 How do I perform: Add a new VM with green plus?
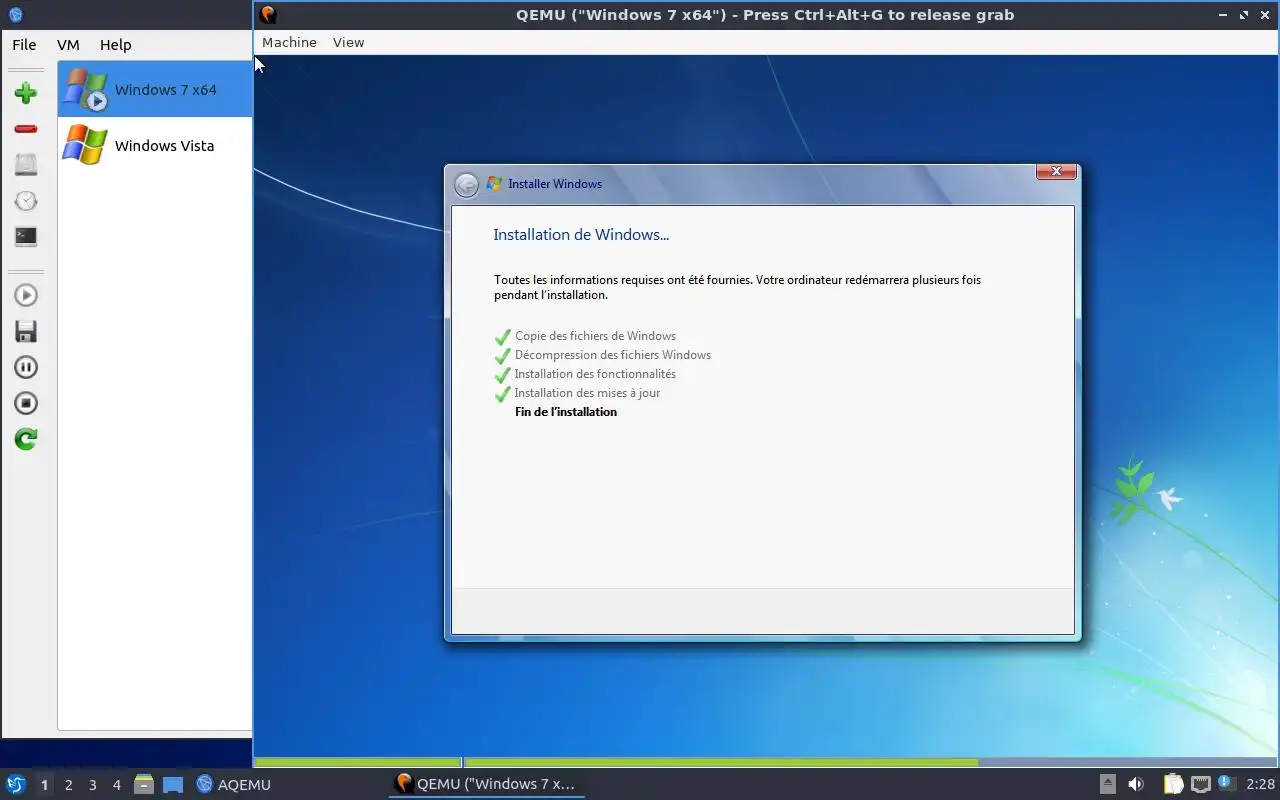click(x=26, y=93)
